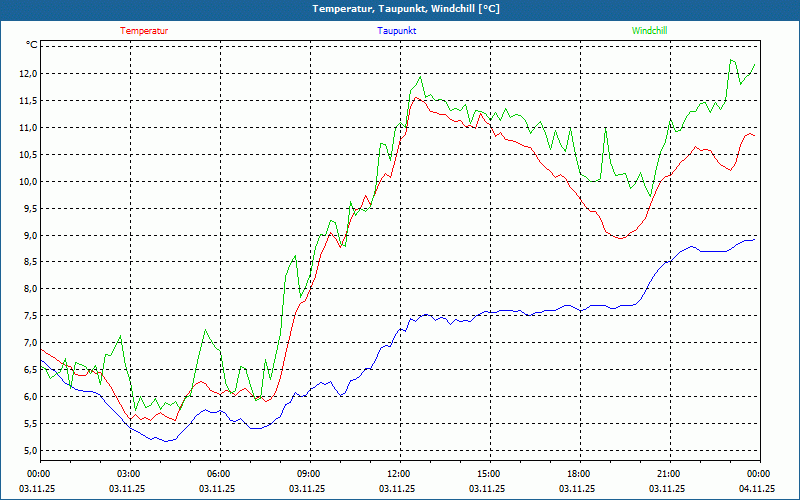This screenshot has height=500, width=800.
Task: Click the 10,0 y-axis value
Action: pyautogui.click(x=27, y=182)
